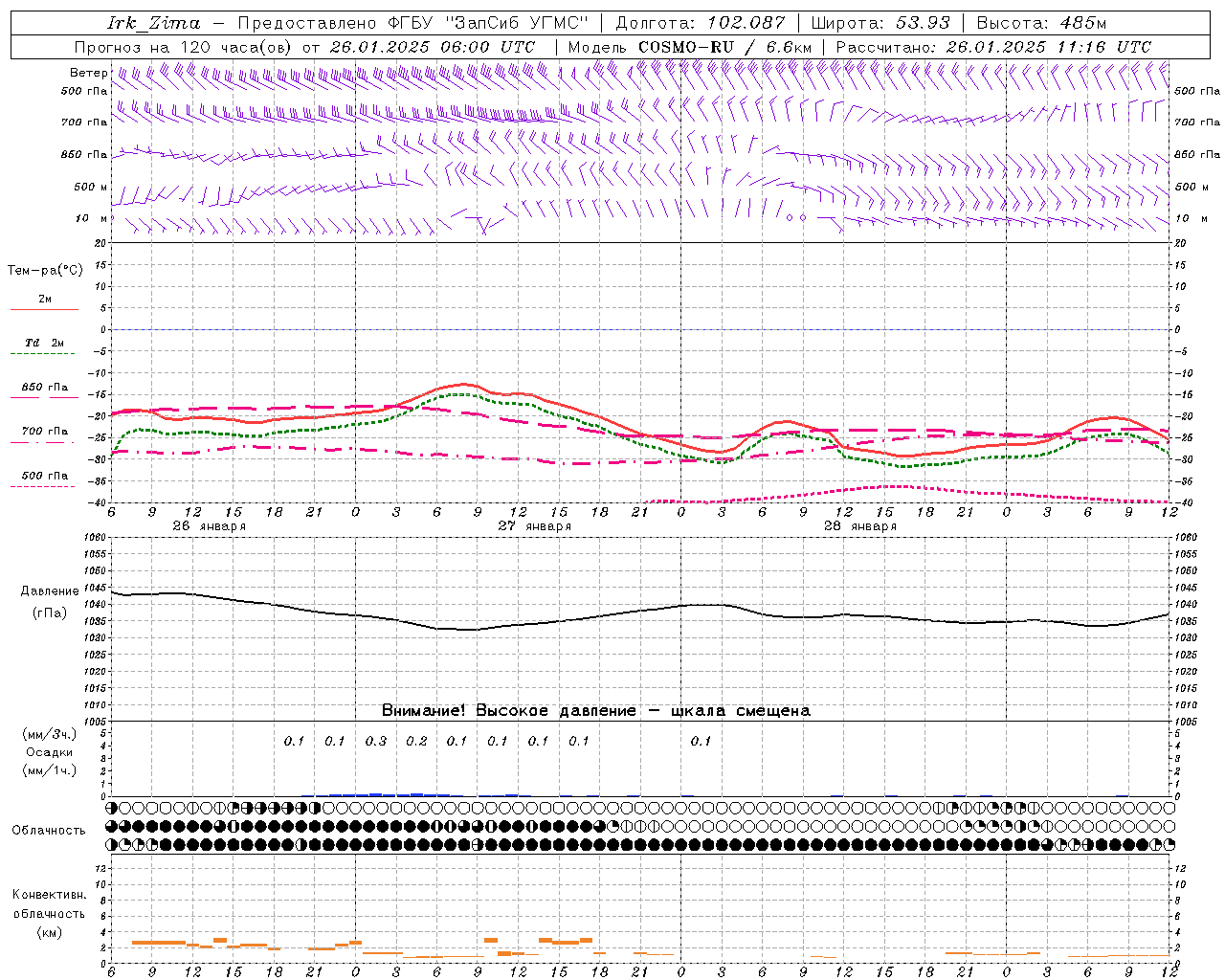Select the text 'Предоставлено ФГБУ "ЗапСиб УГМС"'
Viewport: 1225px width, 980px height.
(412, 23)
